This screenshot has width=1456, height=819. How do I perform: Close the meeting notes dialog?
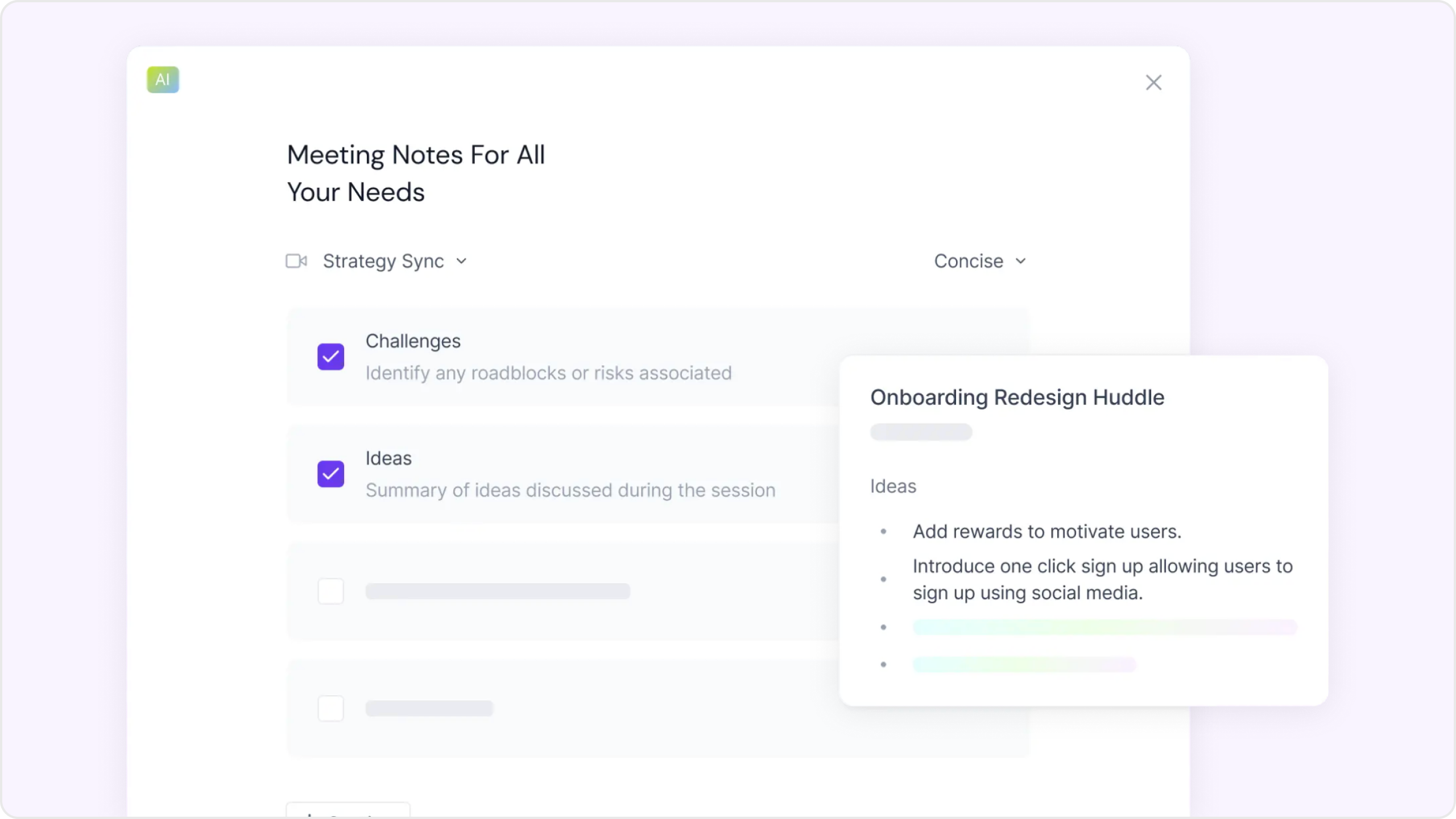coord(1153,83)
